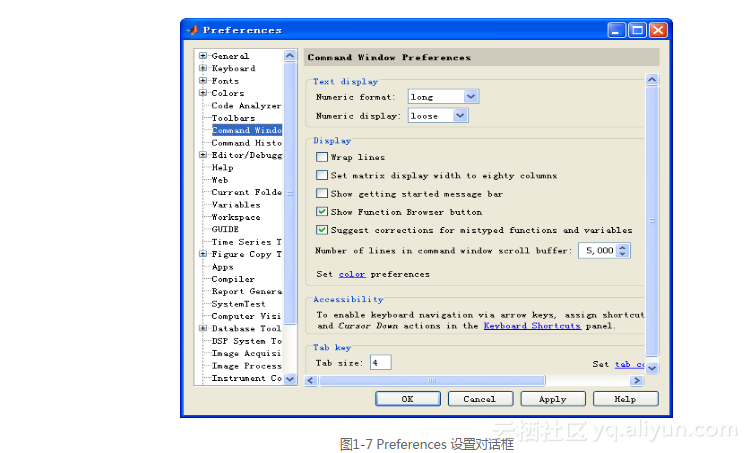Click the MATLAB logo in title bar
The height and width of the screenshot is (453, 749).
(193, 30)
